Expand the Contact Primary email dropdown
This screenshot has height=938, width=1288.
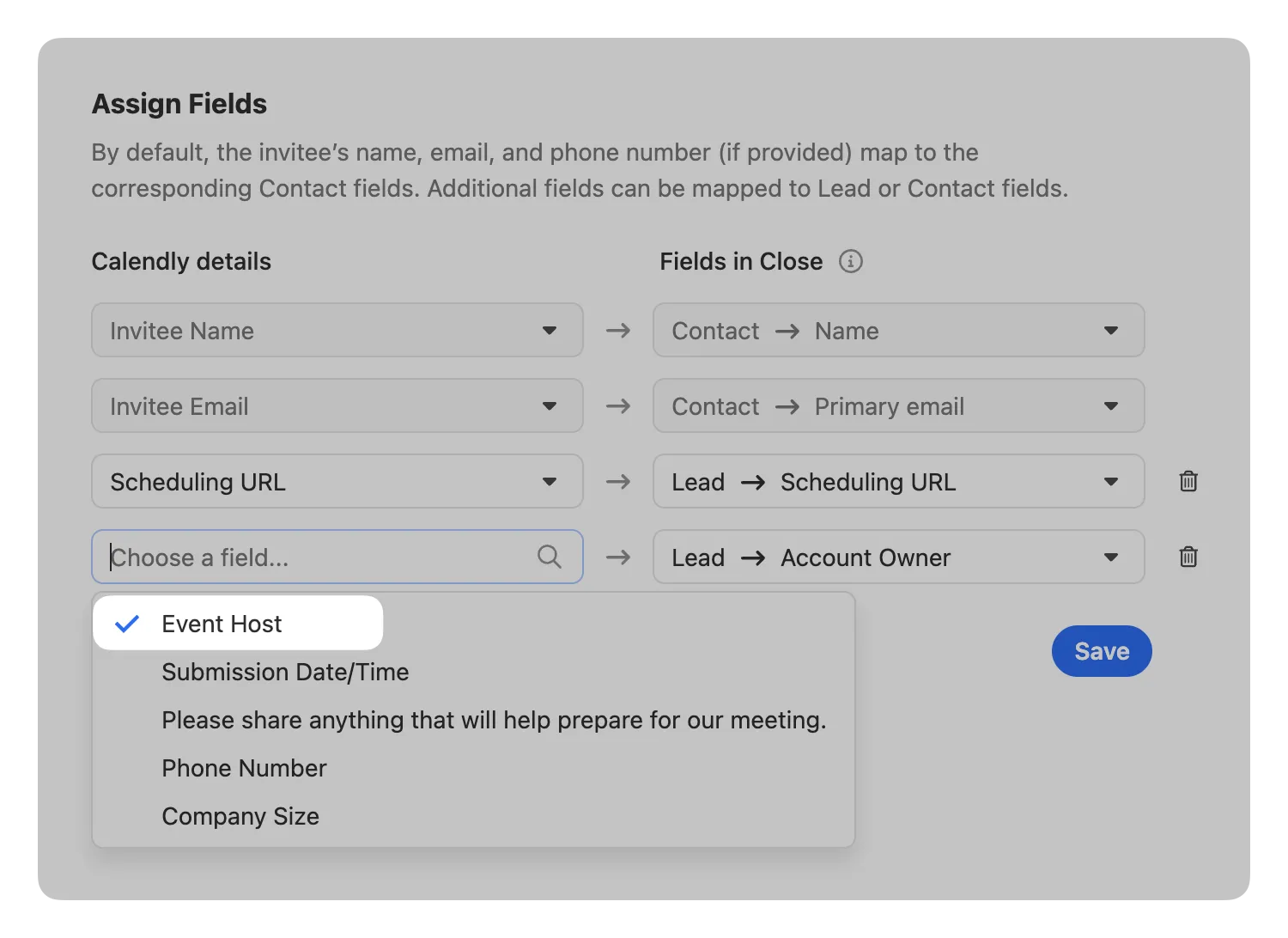tap(899, 405)
